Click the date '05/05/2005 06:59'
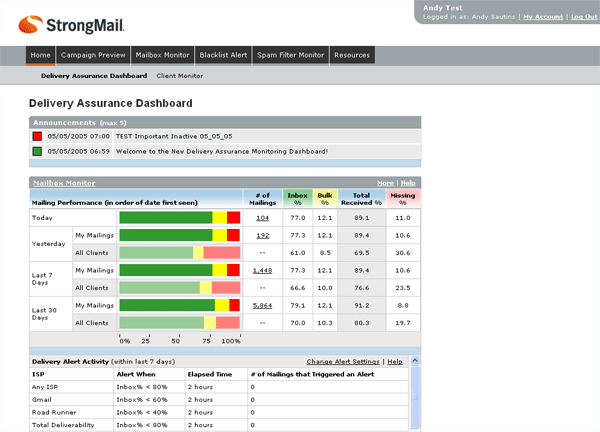The height and width of the screenshot is (432, 600). pos(78,151)
